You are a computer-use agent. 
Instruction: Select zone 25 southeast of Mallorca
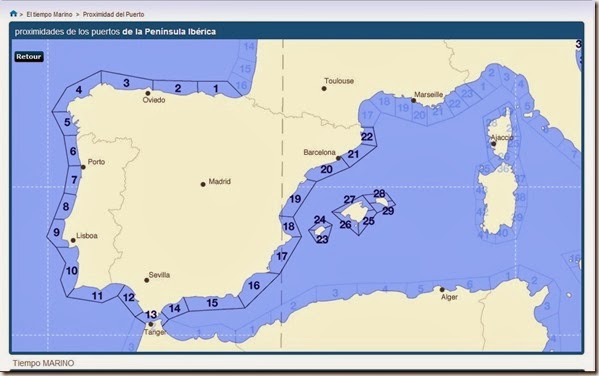(369, 221)
